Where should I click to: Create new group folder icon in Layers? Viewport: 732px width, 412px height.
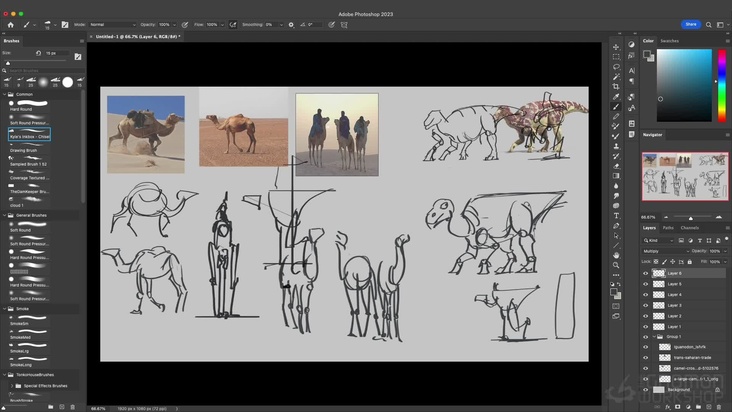tap(698, 407)
